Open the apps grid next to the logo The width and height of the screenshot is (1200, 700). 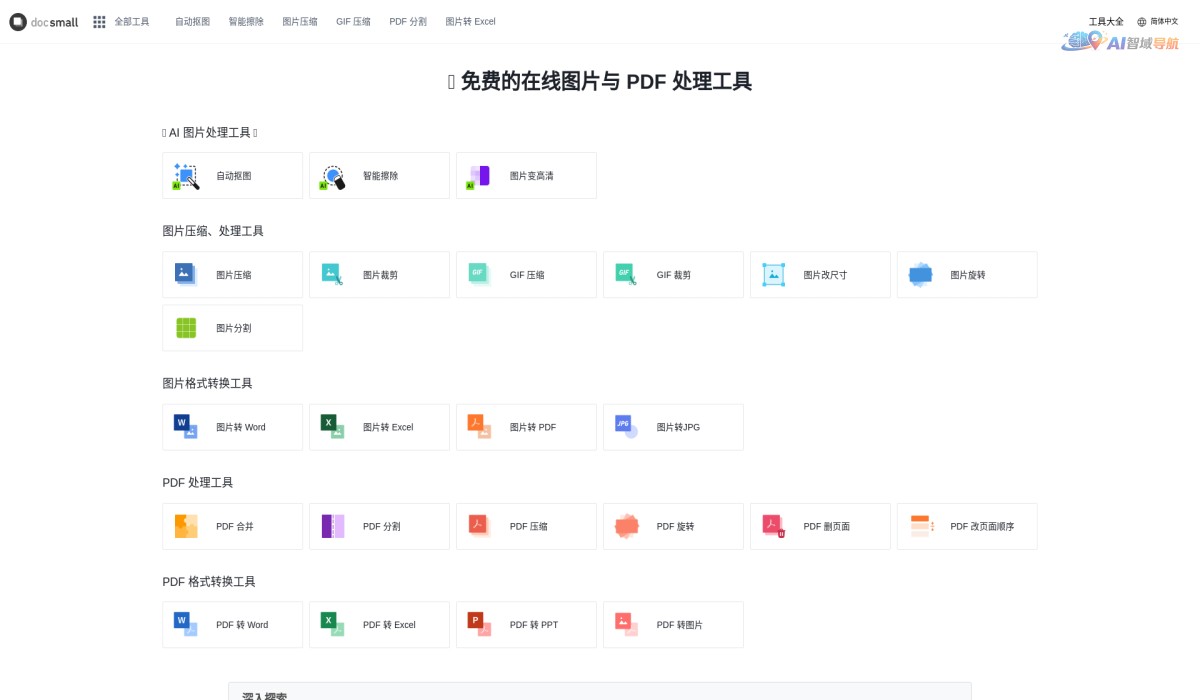pos(99,21)
